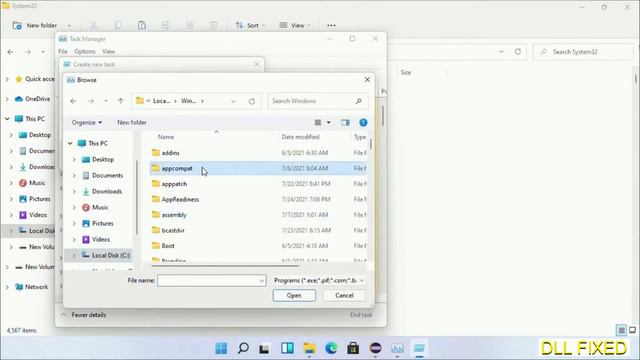Viewport: 640px width, 360px height.
Task: Collapse This PC in Browse dialog tree
Action: coord(70,143)
